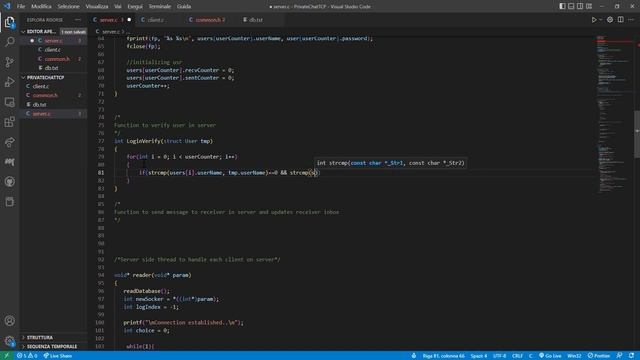Open common.h in PRIVATECHATTCP folder
The width and height of the screenshot is (640, 360).
pos(53,95)
